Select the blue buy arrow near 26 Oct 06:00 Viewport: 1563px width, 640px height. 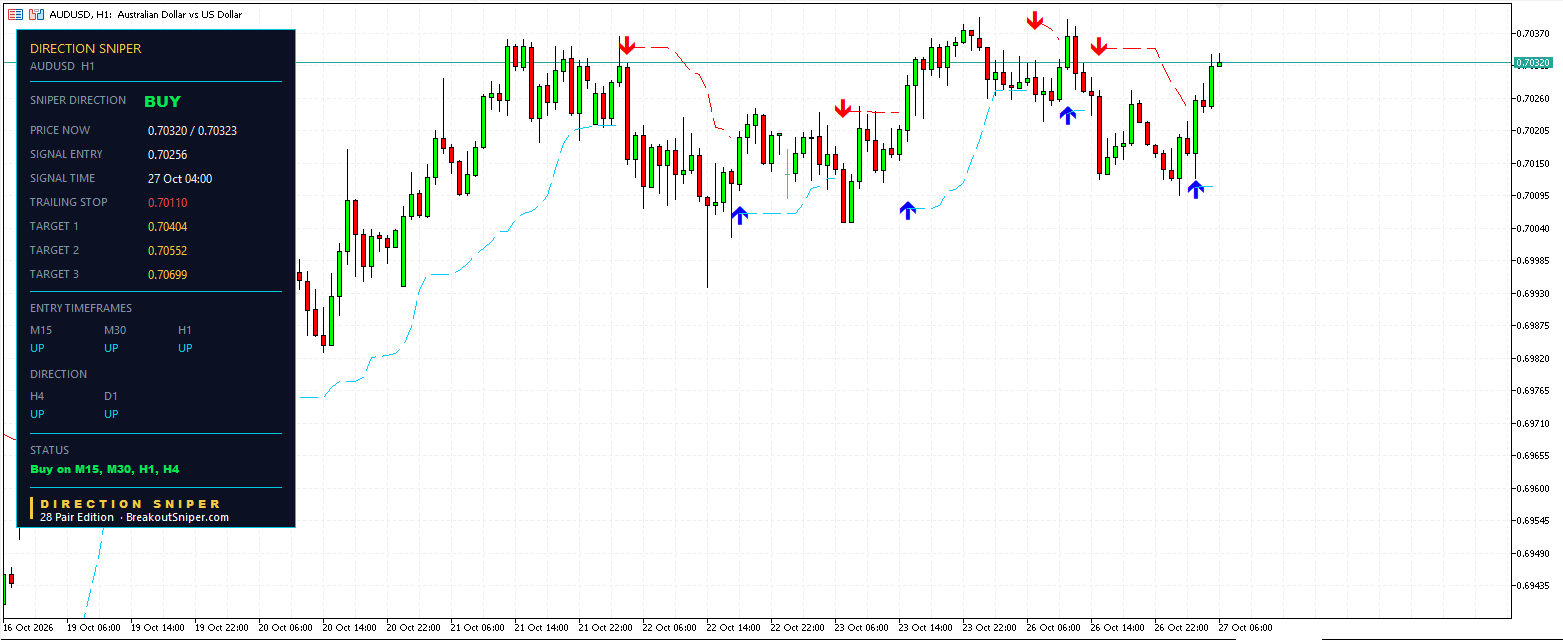pyautogui.click(x=1068, y=115)
